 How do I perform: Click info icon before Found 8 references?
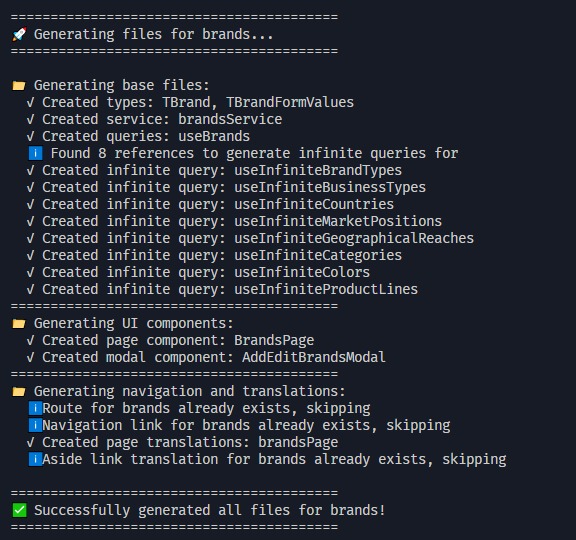tap(36, 153)
